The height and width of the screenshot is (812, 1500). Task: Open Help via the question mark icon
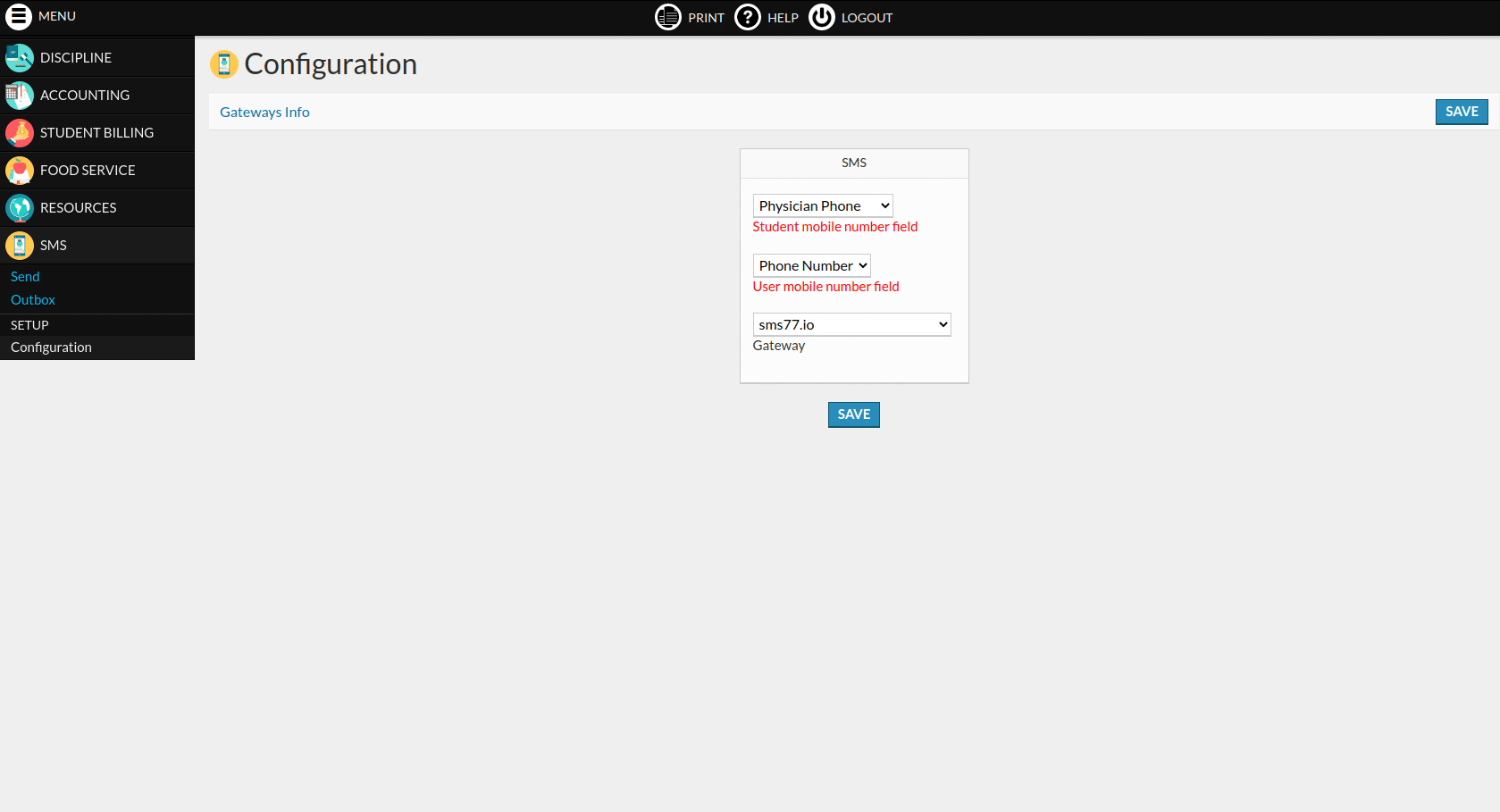(x=747, y=17)
